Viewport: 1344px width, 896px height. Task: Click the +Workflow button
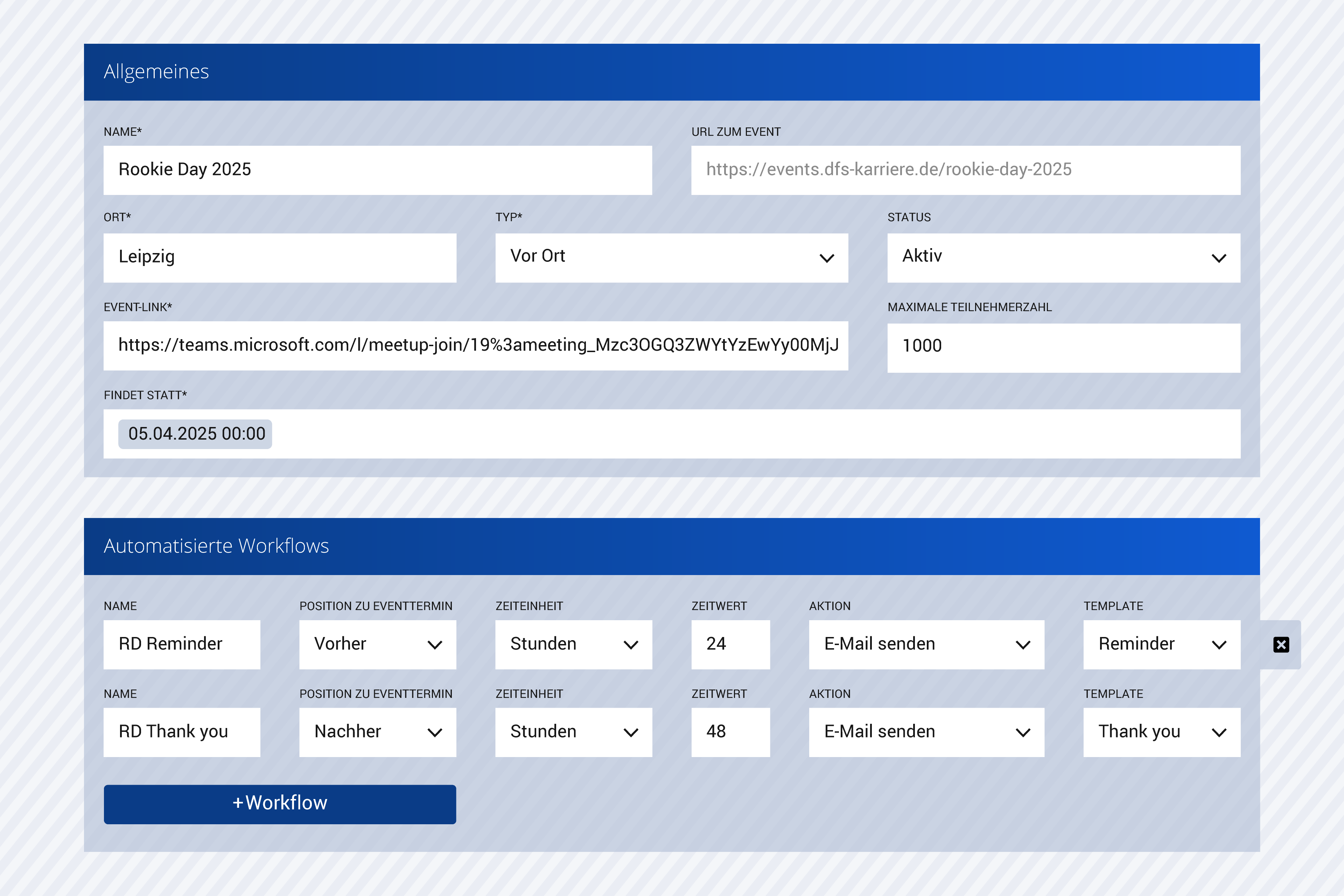[x=279, y=804]
